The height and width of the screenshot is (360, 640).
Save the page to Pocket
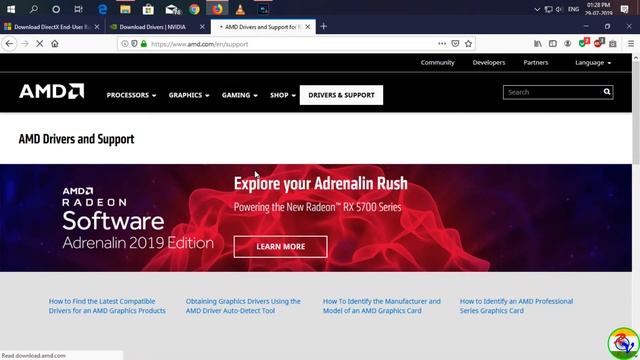455,44
